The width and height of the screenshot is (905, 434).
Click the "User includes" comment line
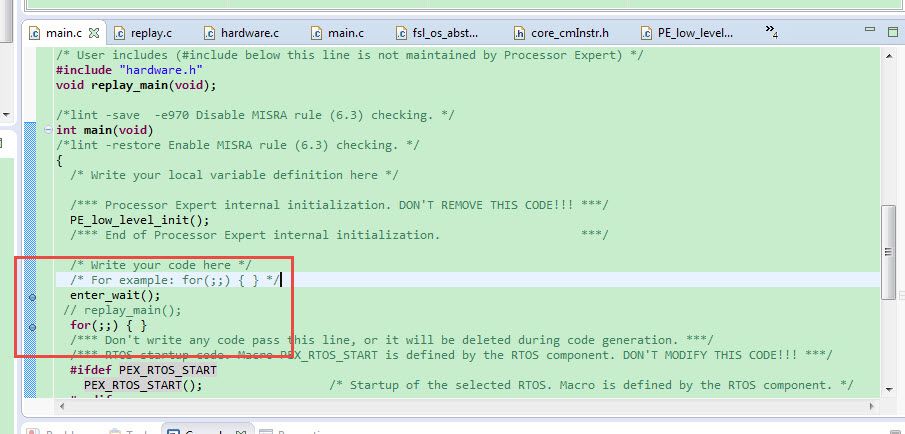coord(350,55)
